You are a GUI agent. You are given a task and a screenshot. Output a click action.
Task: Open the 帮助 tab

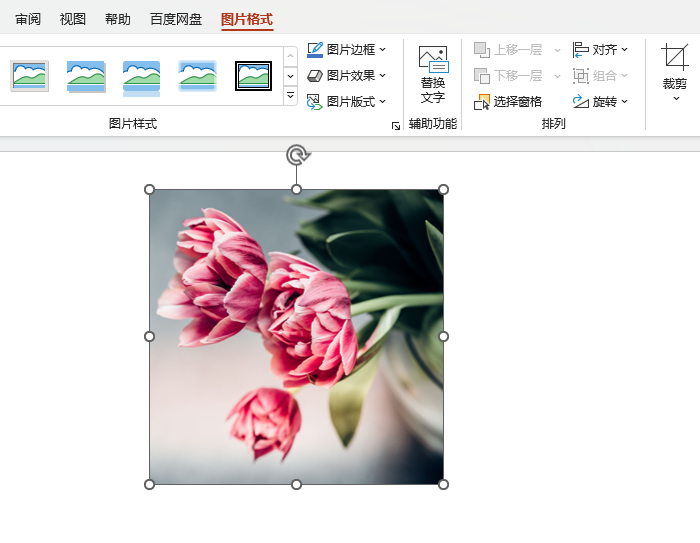click(x=117, y=19)
